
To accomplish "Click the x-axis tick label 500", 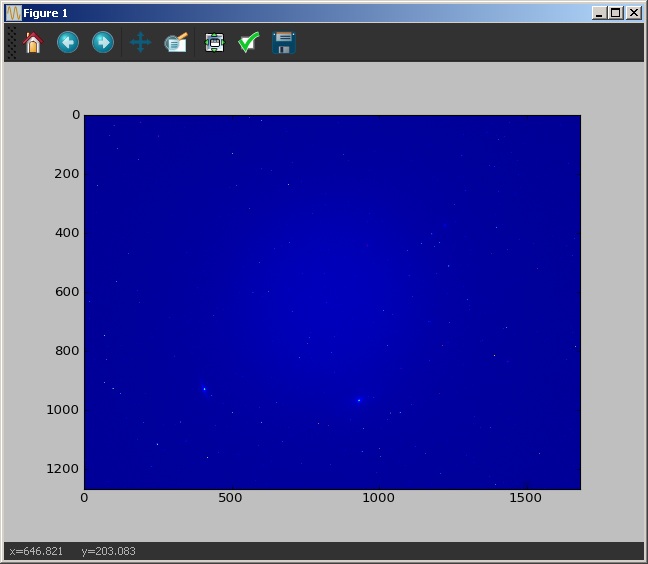I will [x=230, y=497].
